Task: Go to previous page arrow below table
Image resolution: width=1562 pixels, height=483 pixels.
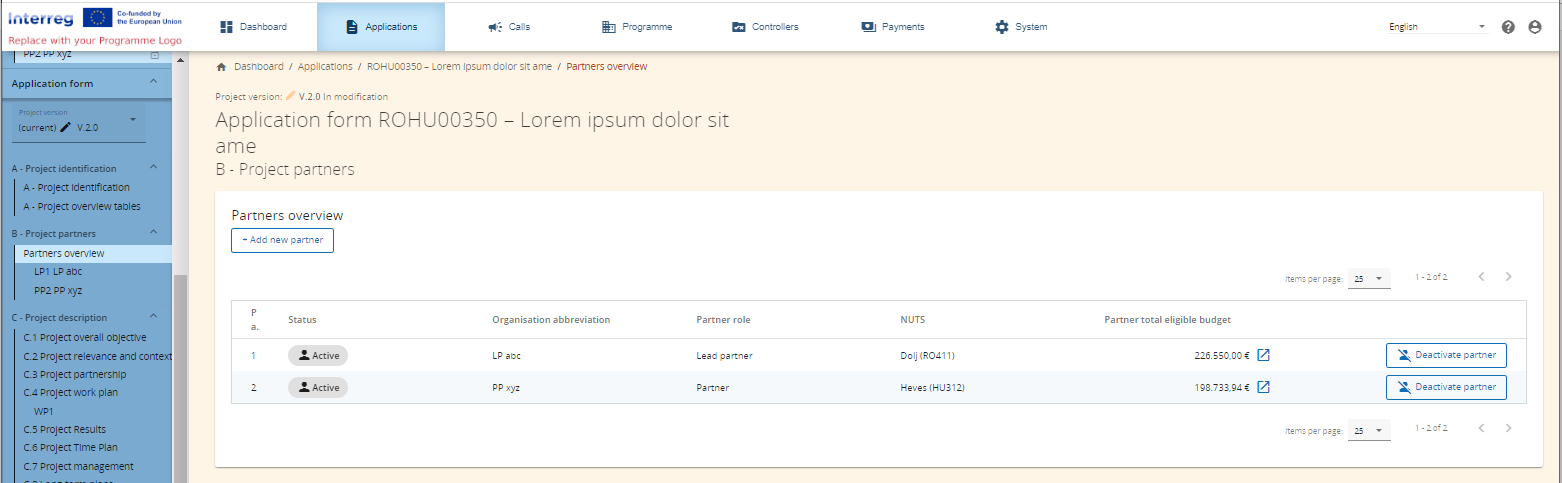Action: (x=1482, y=428)
